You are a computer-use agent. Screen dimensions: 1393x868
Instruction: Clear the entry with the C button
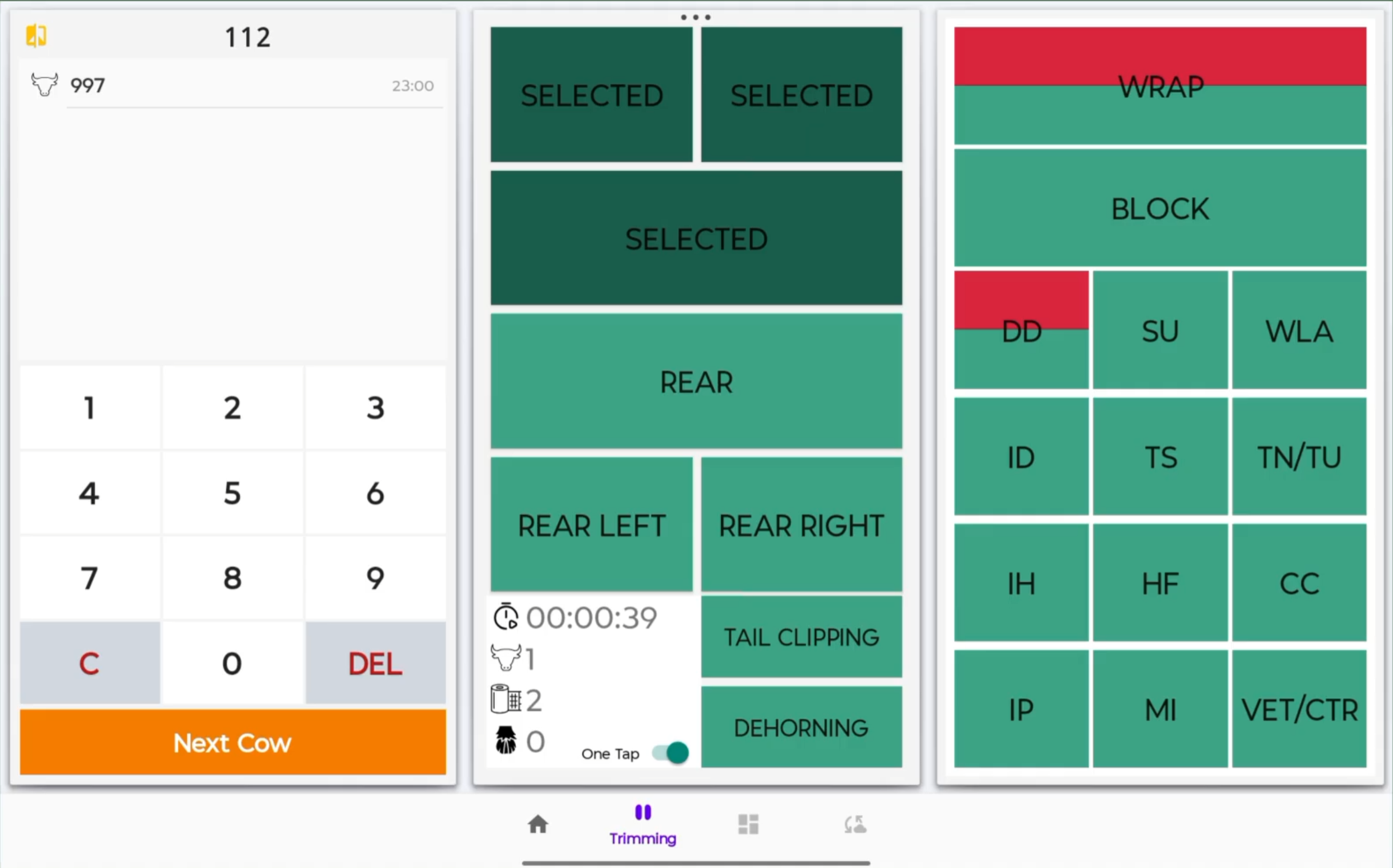click(x=89, y=663)
